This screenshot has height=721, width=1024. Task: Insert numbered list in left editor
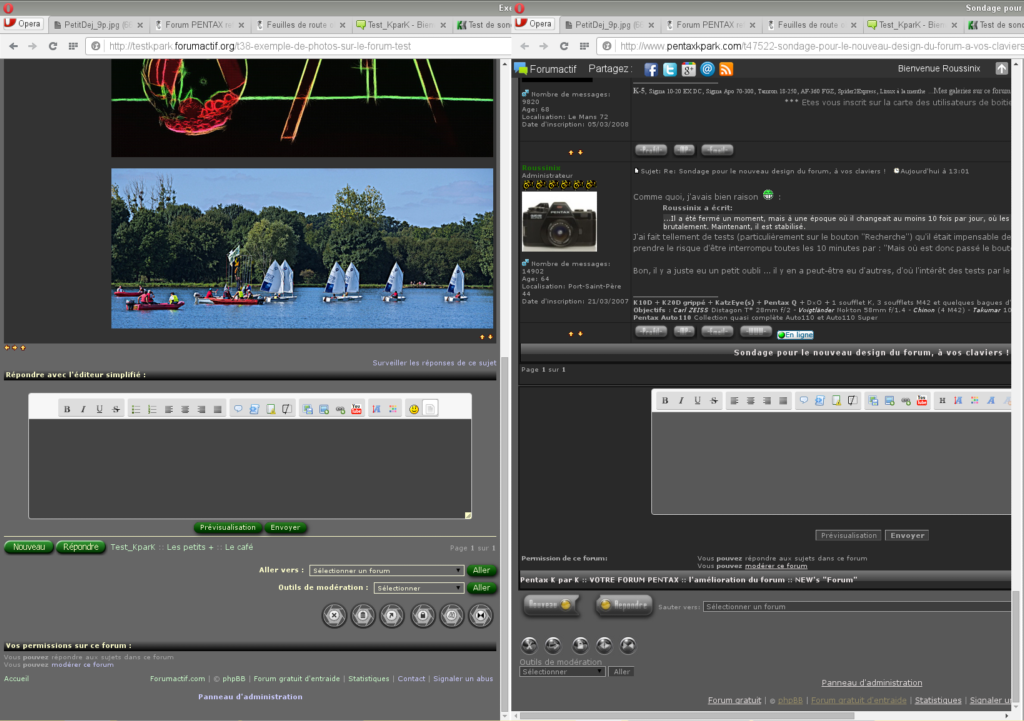(152, 409)
